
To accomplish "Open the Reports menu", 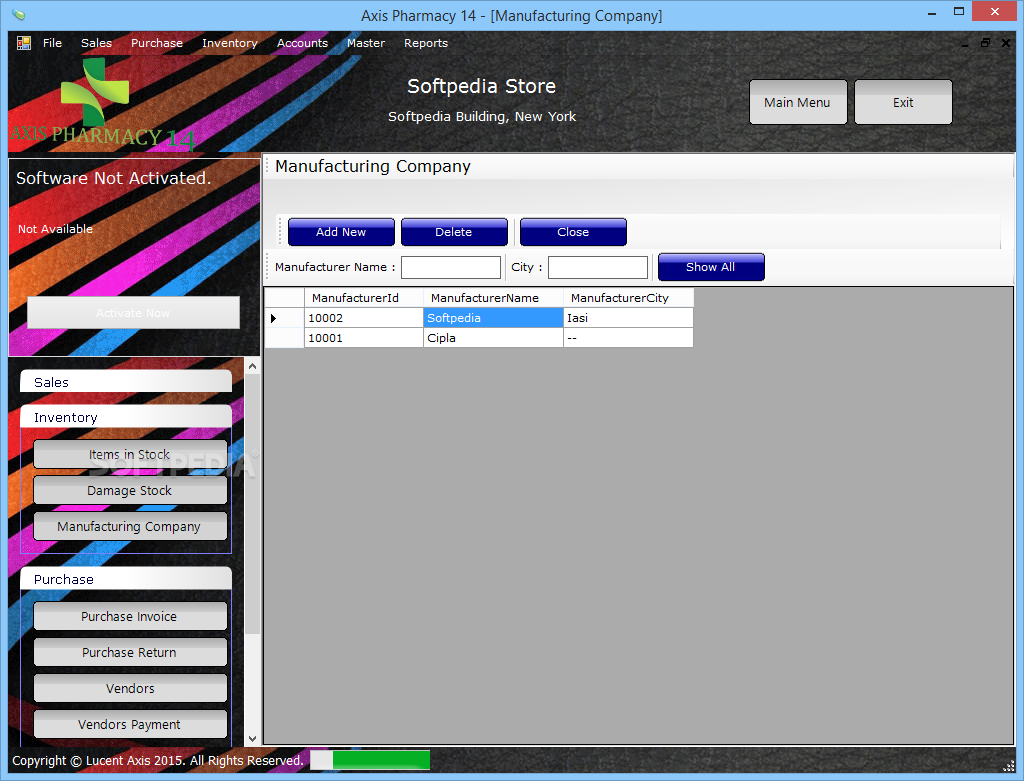I will click(426, 43).
